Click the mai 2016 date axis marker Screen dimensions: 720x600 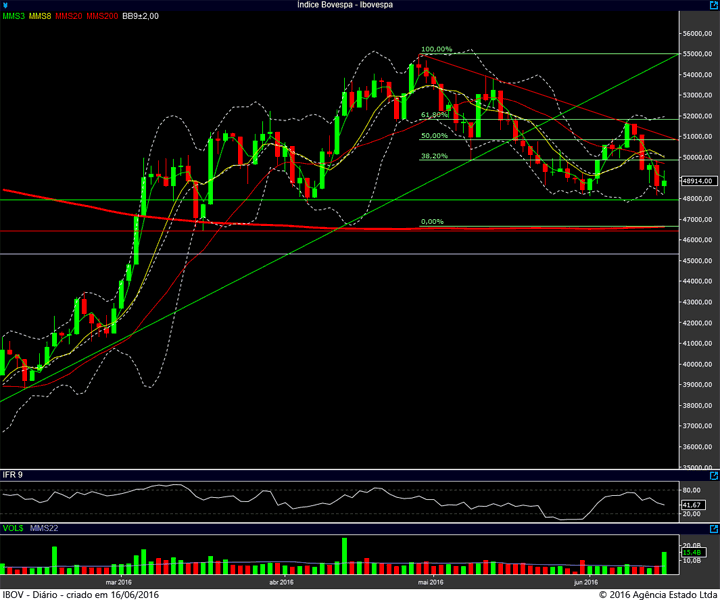(430, 583)
